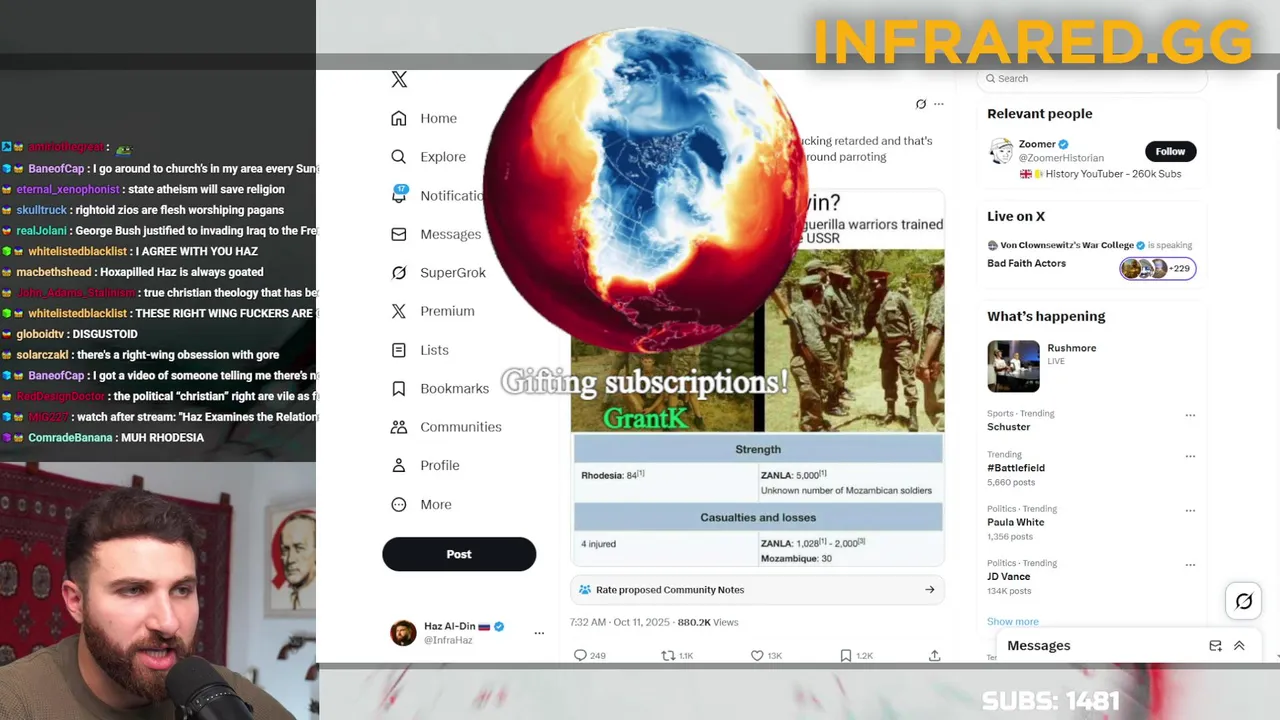Open options for Schuster trend
This screenshot has width=1280, height=720.
pyautogui.click(x=1190, y=415)
